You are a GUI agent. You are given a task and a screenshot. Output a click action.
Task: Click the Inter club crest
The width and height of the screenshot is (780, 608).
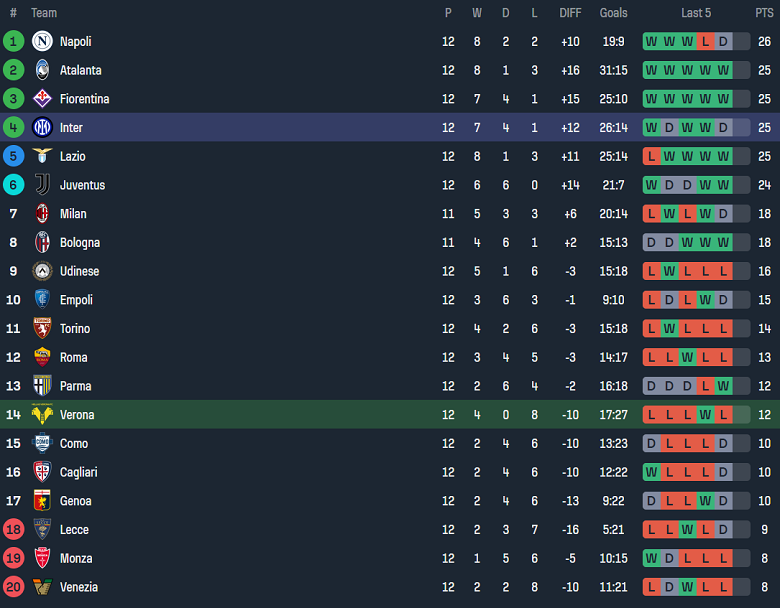tap(42, 127)
